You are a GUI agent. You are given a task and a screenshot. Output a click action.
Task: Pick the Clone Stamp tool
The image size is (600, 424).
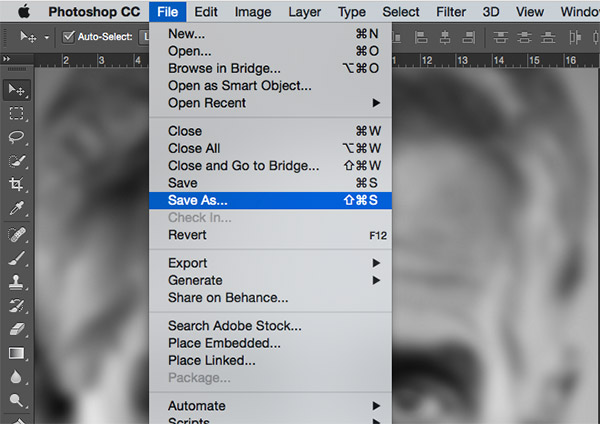click(x=17, y=281)
